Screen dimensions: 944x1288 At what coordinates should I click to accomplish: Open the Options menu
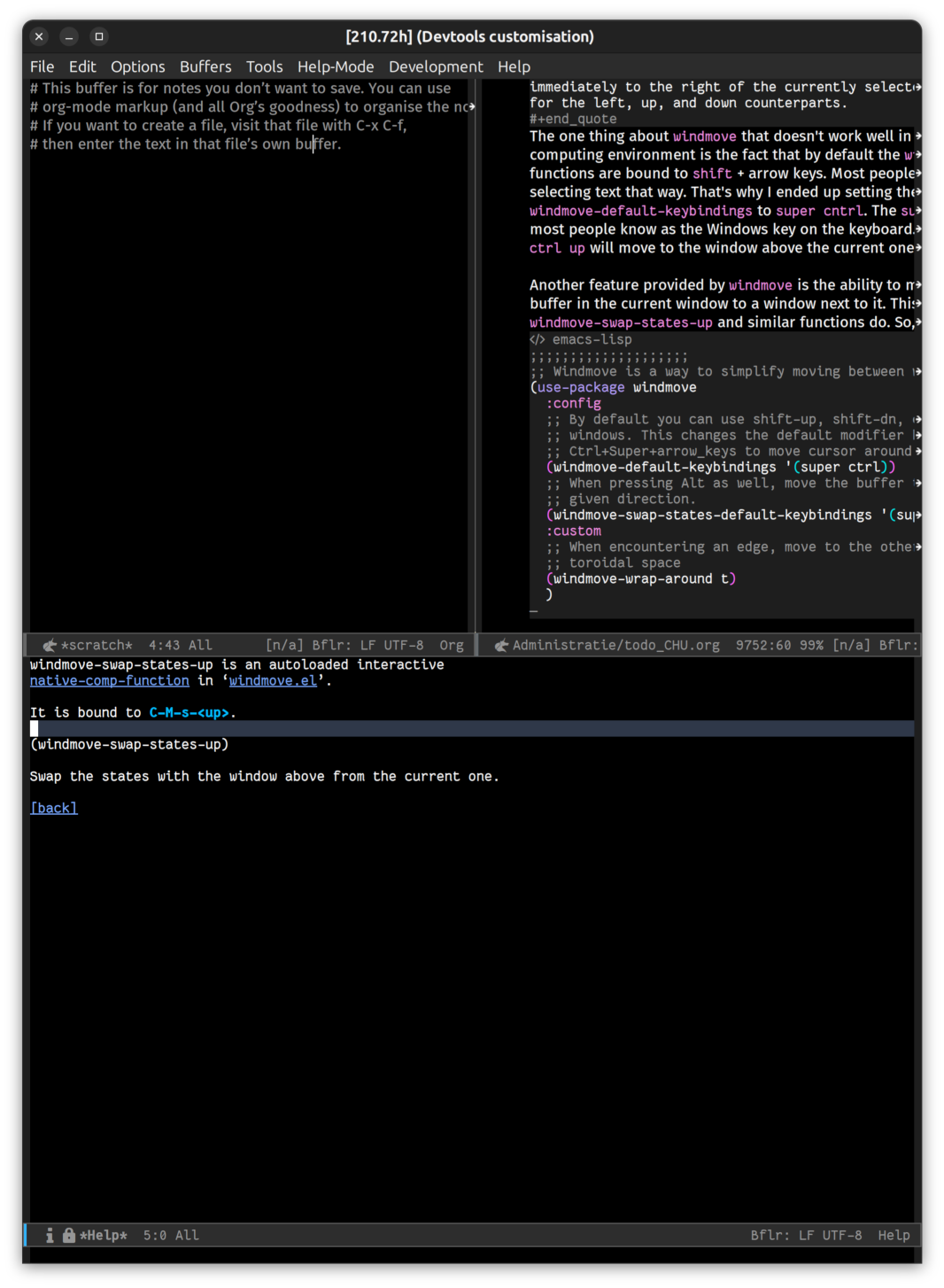click(137, 66)
